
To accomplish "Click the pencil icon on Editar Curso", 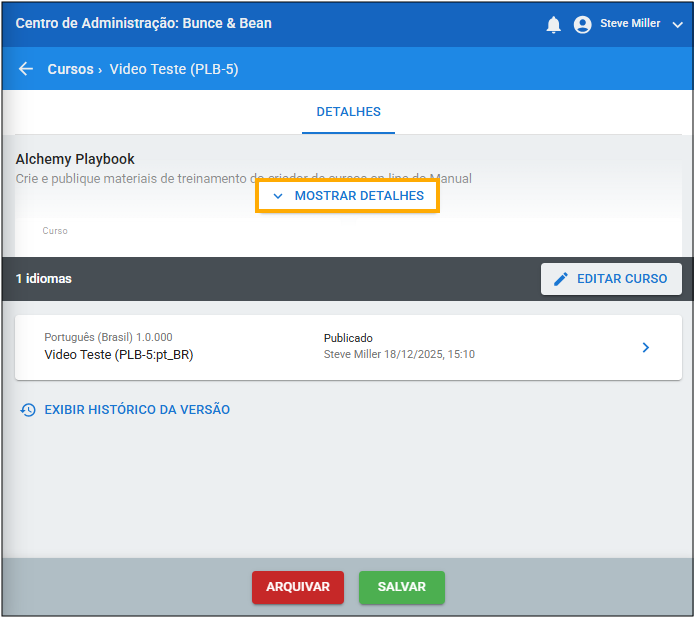I will pyautogui.click(x=561, y=279).
